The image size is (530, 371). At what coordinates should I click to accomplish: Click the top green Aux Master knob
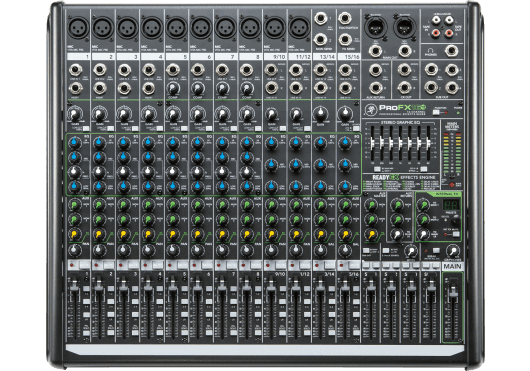point(371,205)
